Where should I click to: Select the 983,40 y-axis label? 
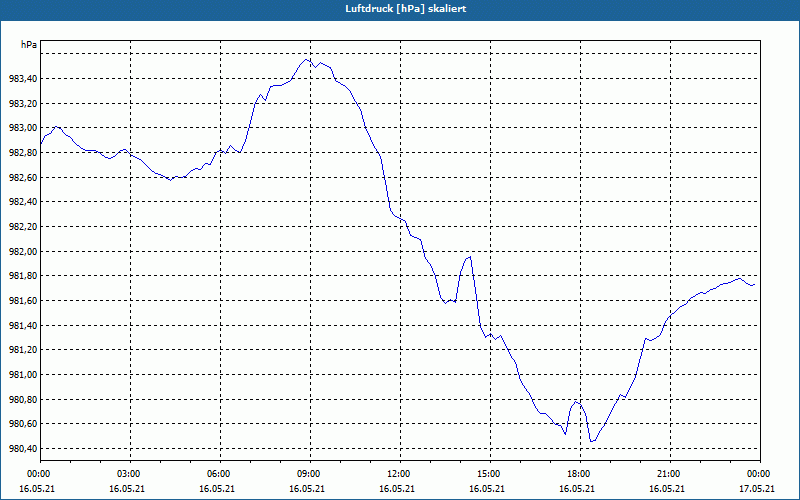click(22, 79)
